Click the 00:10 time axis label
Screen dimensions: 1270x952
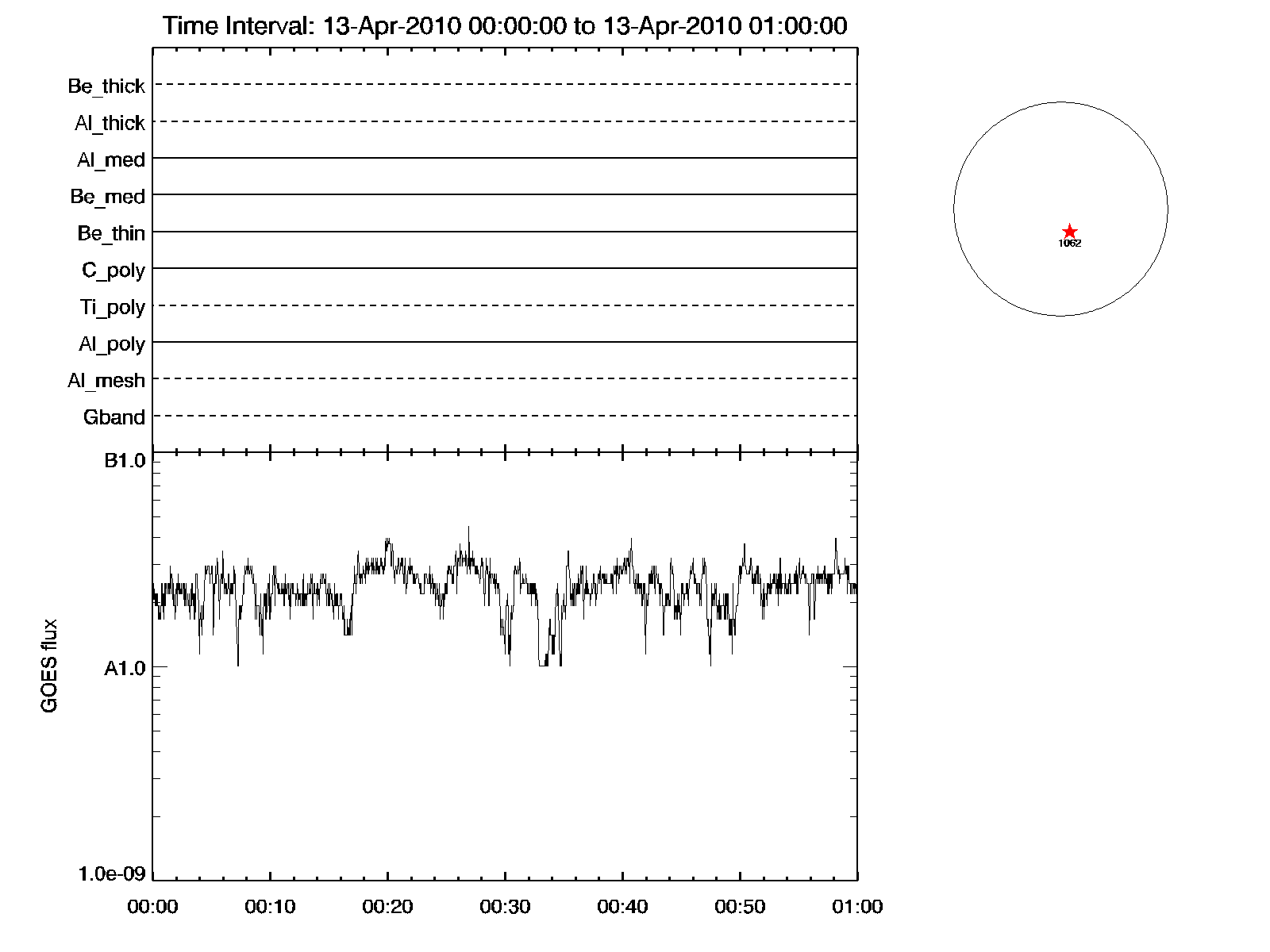270,907
